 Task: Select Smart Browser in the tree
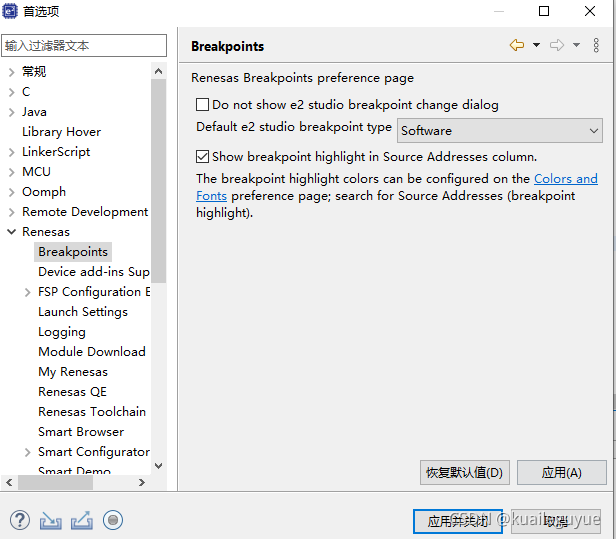click(81, 432)
